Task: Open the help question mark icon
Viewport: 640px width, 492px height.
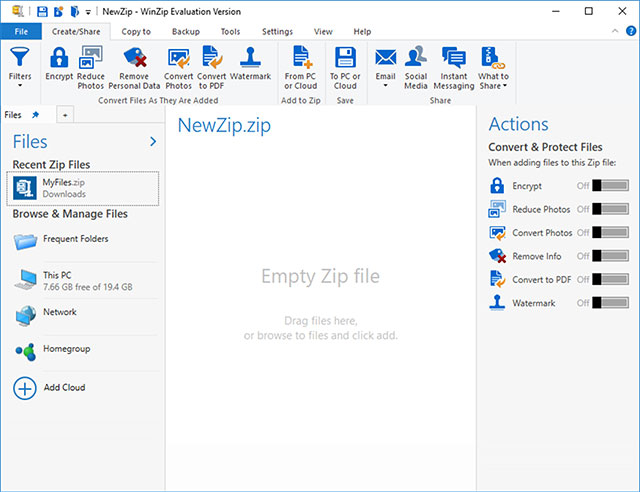Action: [631, 31]
